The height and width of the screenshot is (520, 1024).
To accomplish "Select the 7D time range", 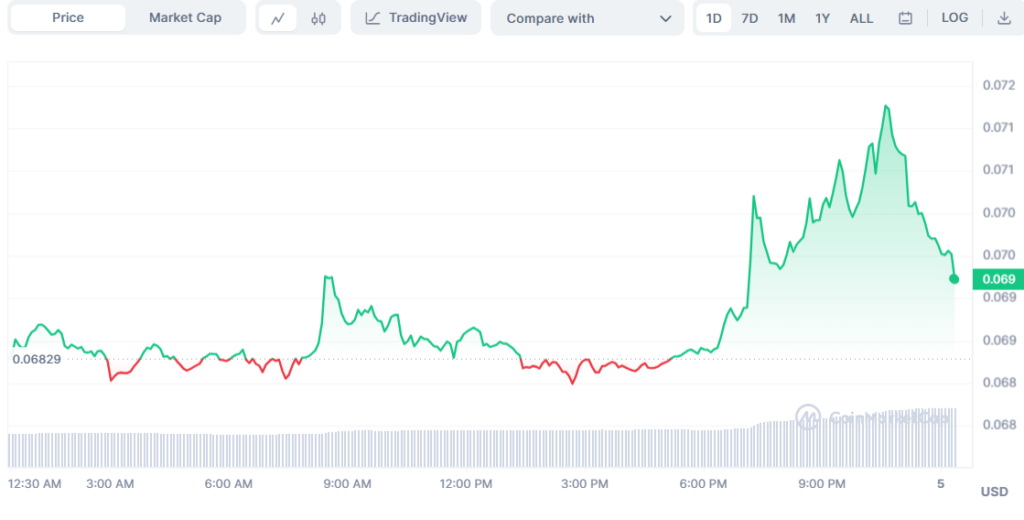I will point(749,18).
